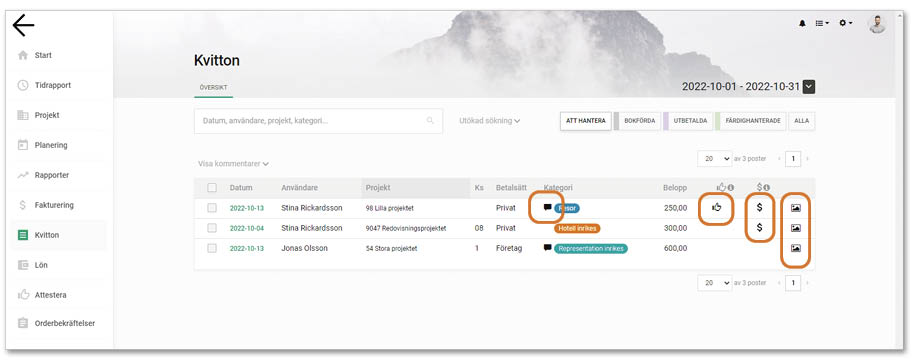The width and height of the screenshot is (912, 363).
Task: Check the 9047 Redovisningsprojektet row checkbox
Action: click(212, 228)
